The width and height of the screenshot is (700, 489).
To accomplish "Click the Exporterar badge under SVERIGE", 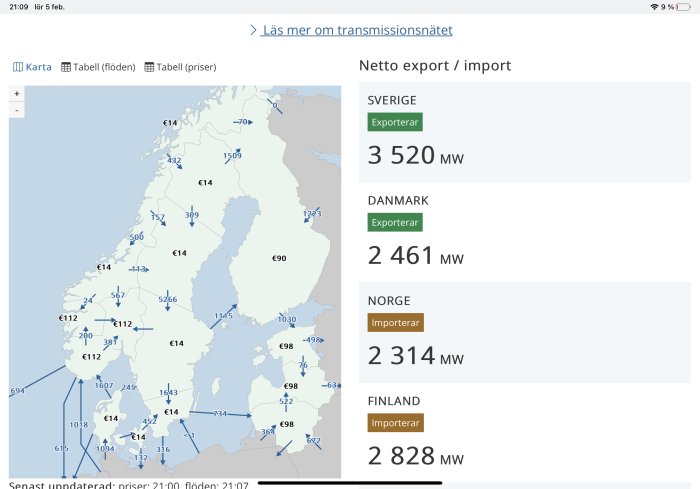I will 395,122.
